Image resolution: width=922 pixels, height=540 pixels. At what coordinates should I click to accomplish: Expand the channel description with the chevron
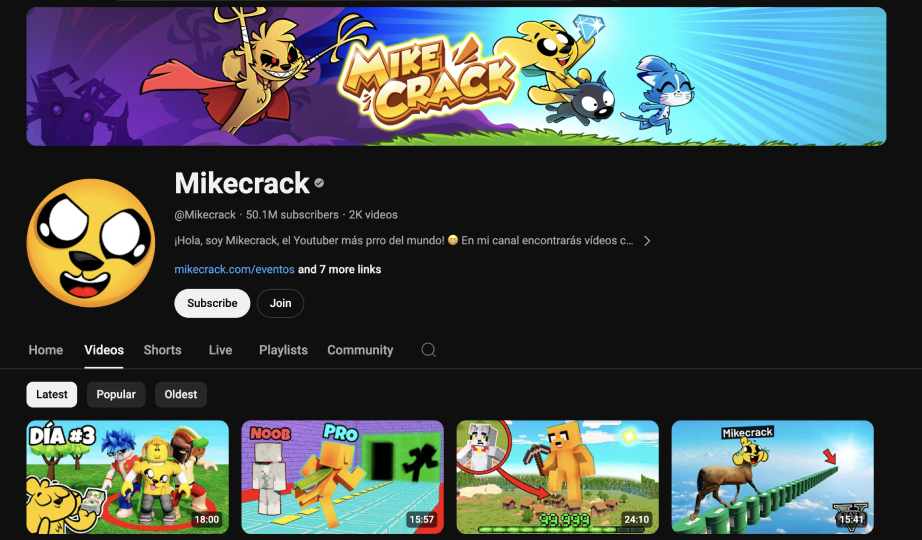(x=647, y=241)
